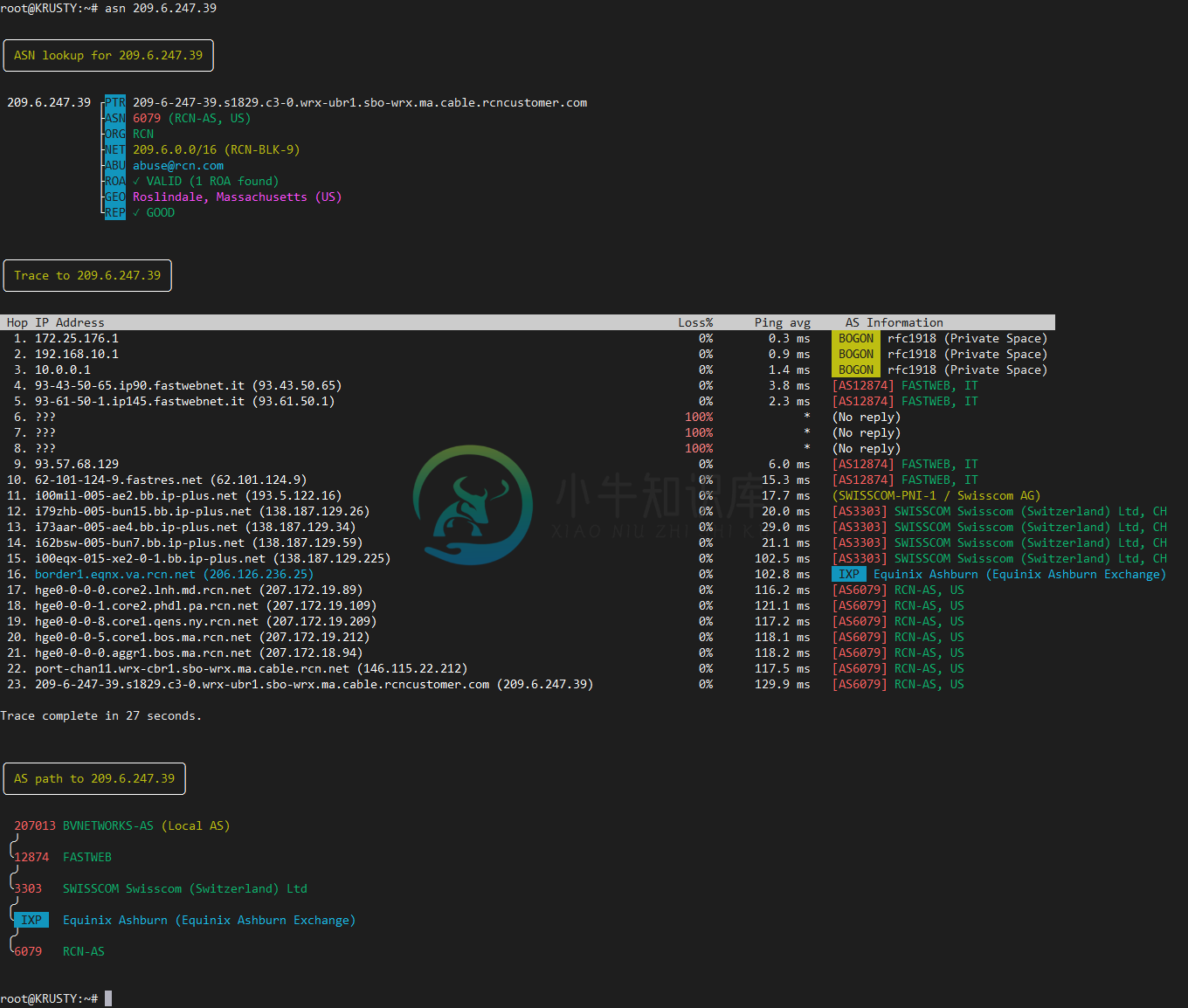Click hop 11 i00mil-005-ae2 hostname
This screenshot has width=1188, height=1008.
(x=136, y=495)
